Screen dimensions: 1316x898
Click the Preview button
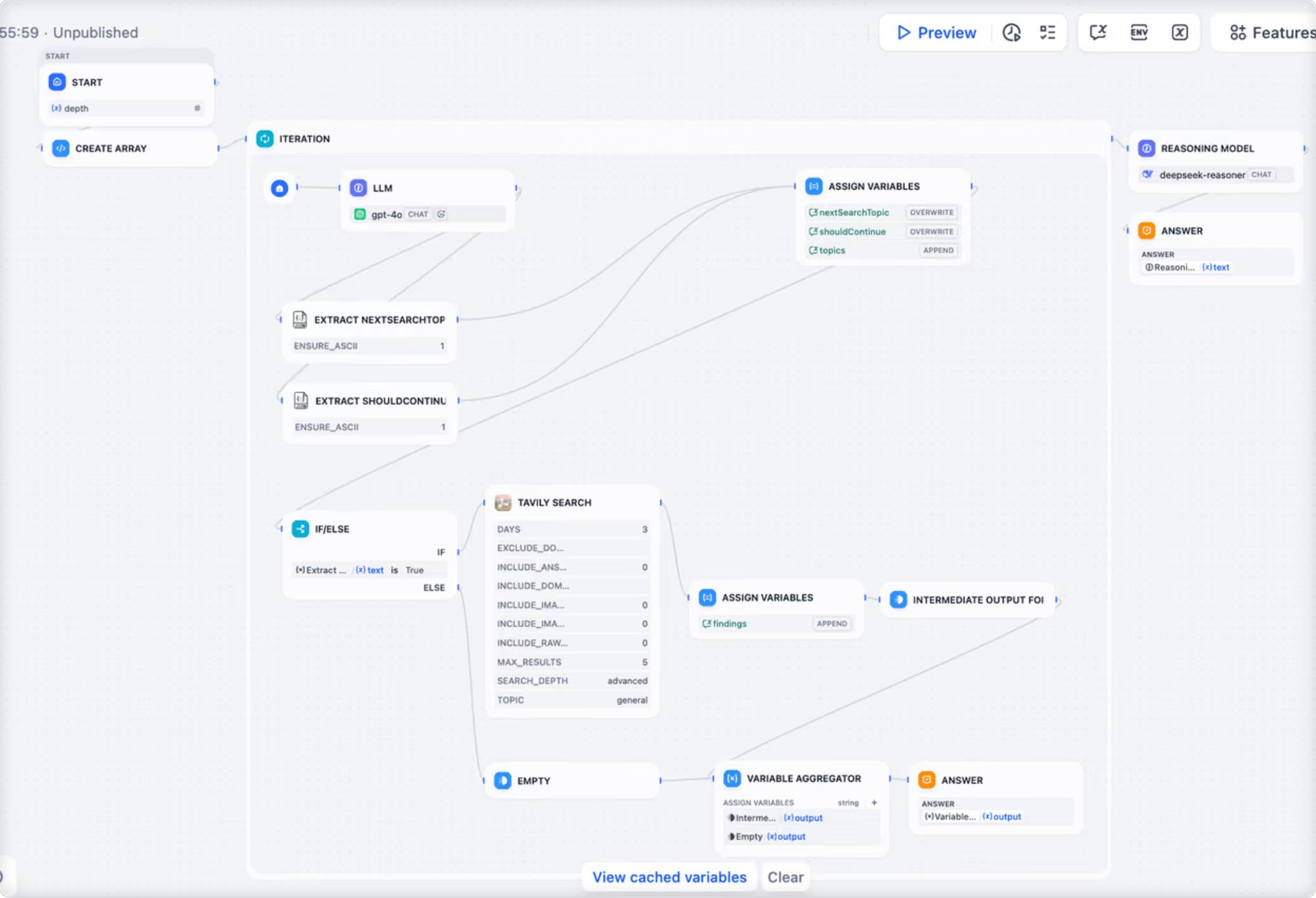click(x=936, y=33)
